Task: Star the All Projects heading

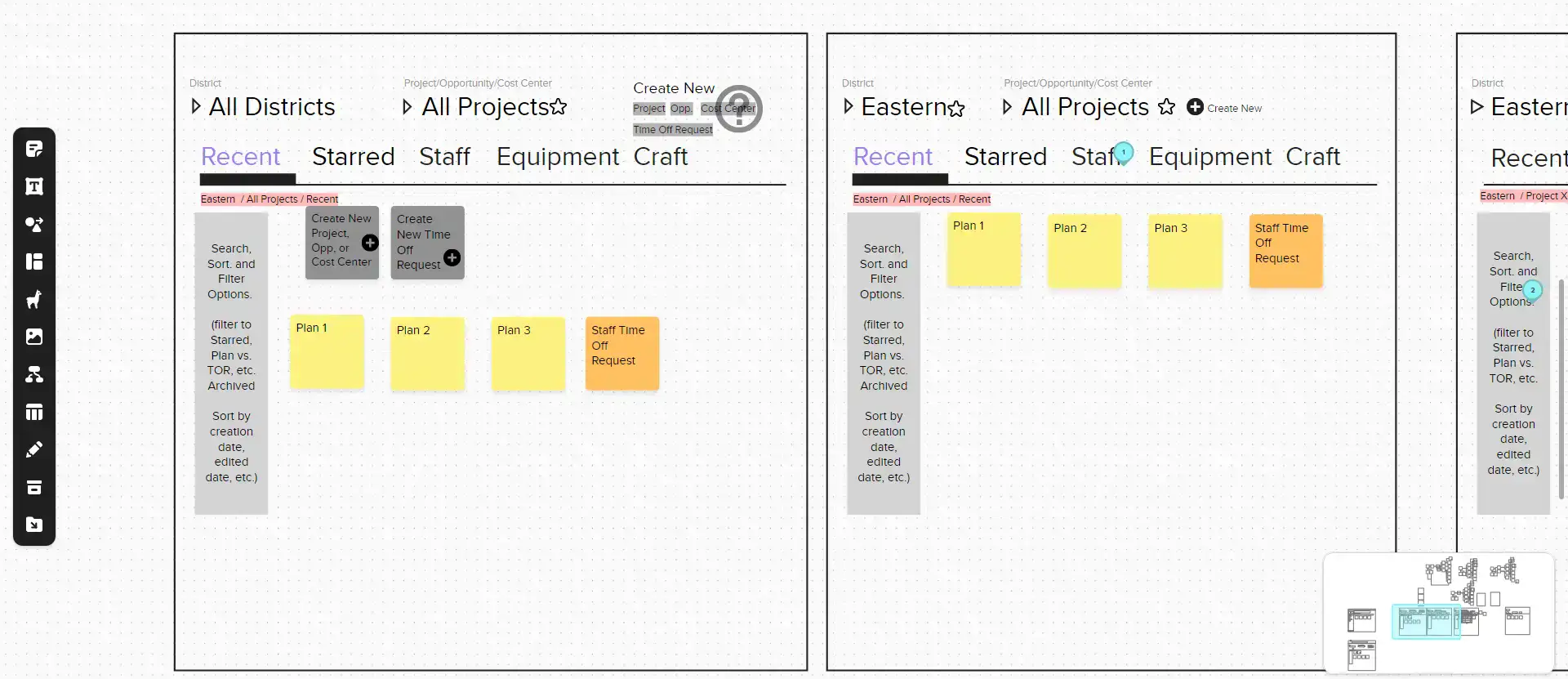Action: [x=559, y=106]
